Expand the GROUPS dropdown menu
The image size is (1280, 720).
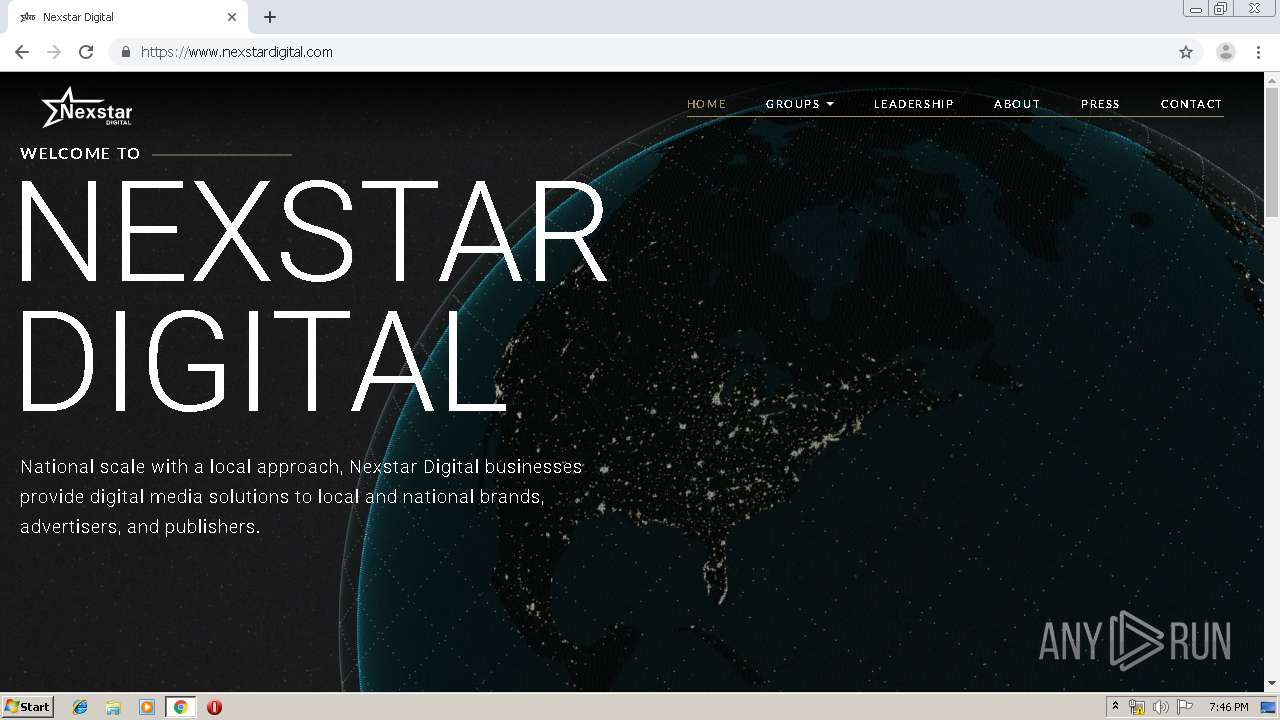tap(799, 104)
